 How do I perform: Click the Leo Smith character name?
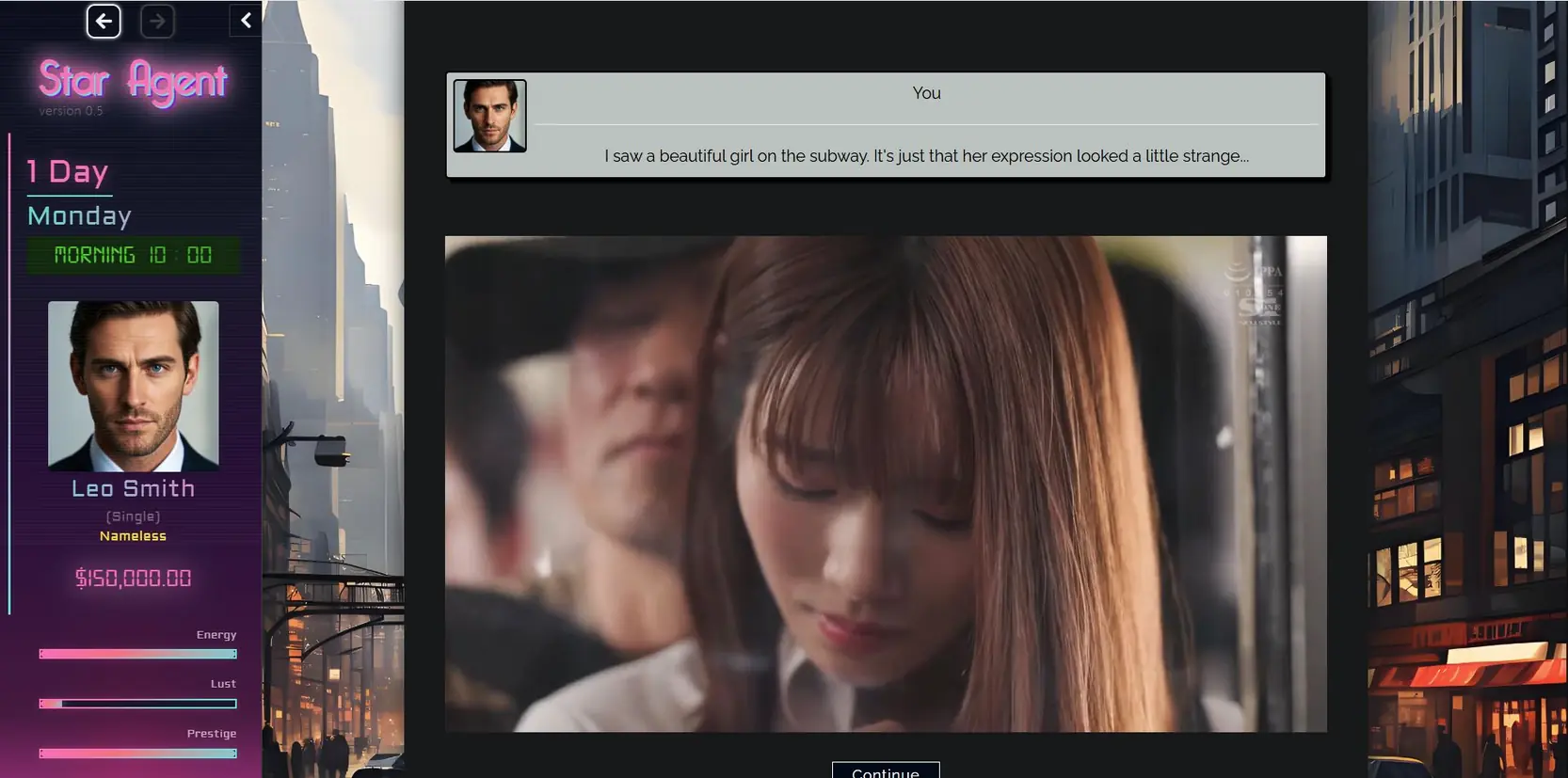click(133, 488)
